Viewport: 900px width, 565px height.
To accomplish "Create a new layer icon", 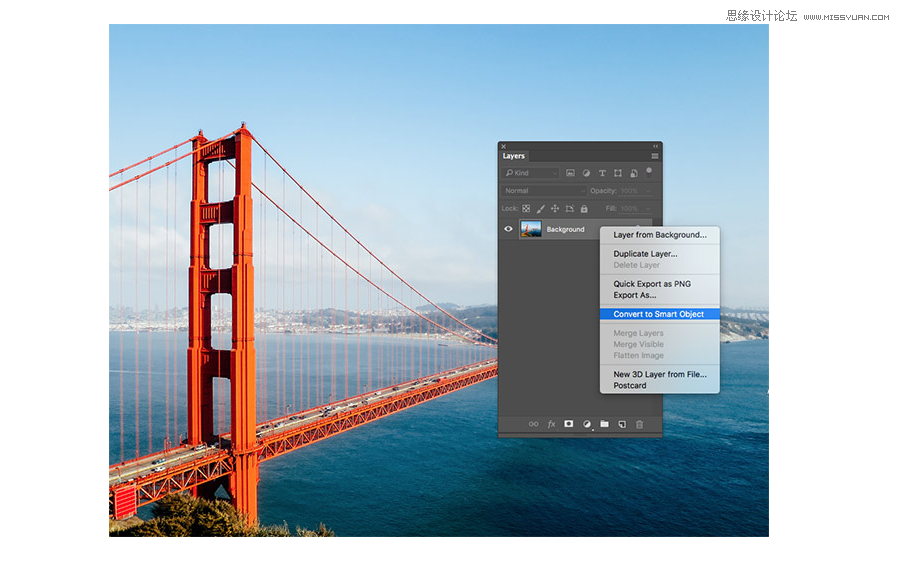I will tap(622, 424).
